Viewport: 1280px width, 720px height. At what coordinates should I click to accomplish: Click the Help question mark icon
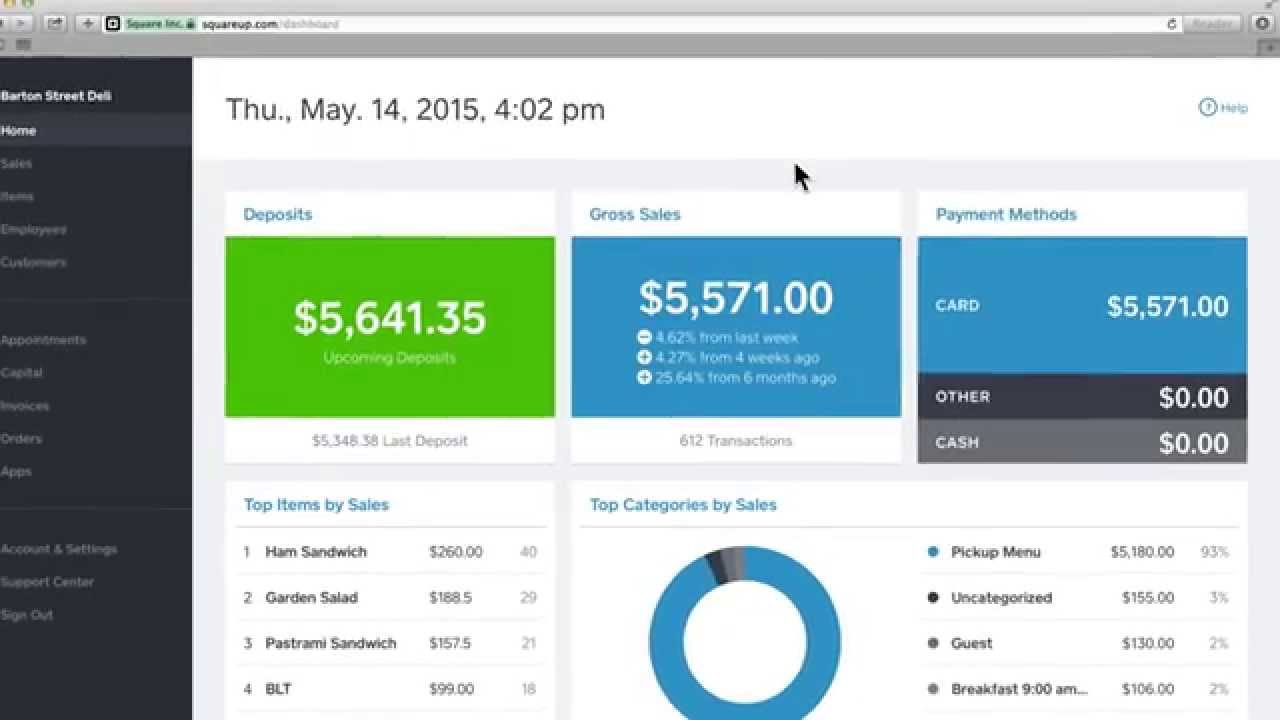[x=1208, y=107]
